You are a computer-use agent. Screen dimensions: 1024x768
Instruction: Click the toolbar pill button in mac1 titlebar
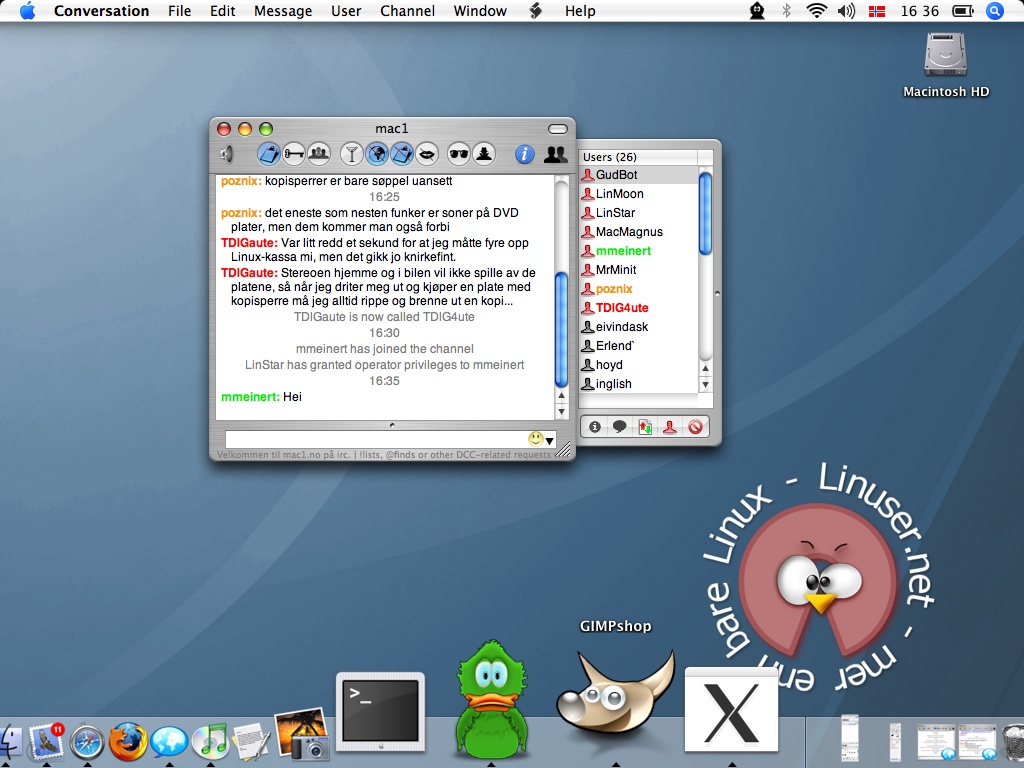tap(558, 129)
